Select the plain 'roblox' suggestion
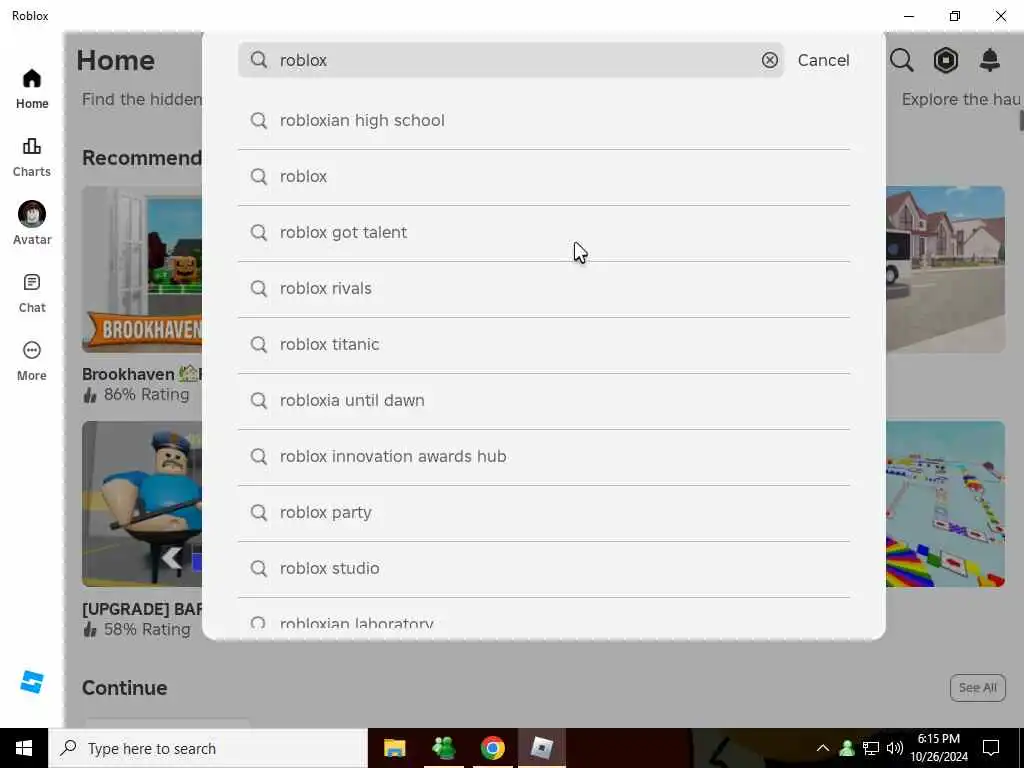Screen dimensions: 1024x768 (544, 177)
